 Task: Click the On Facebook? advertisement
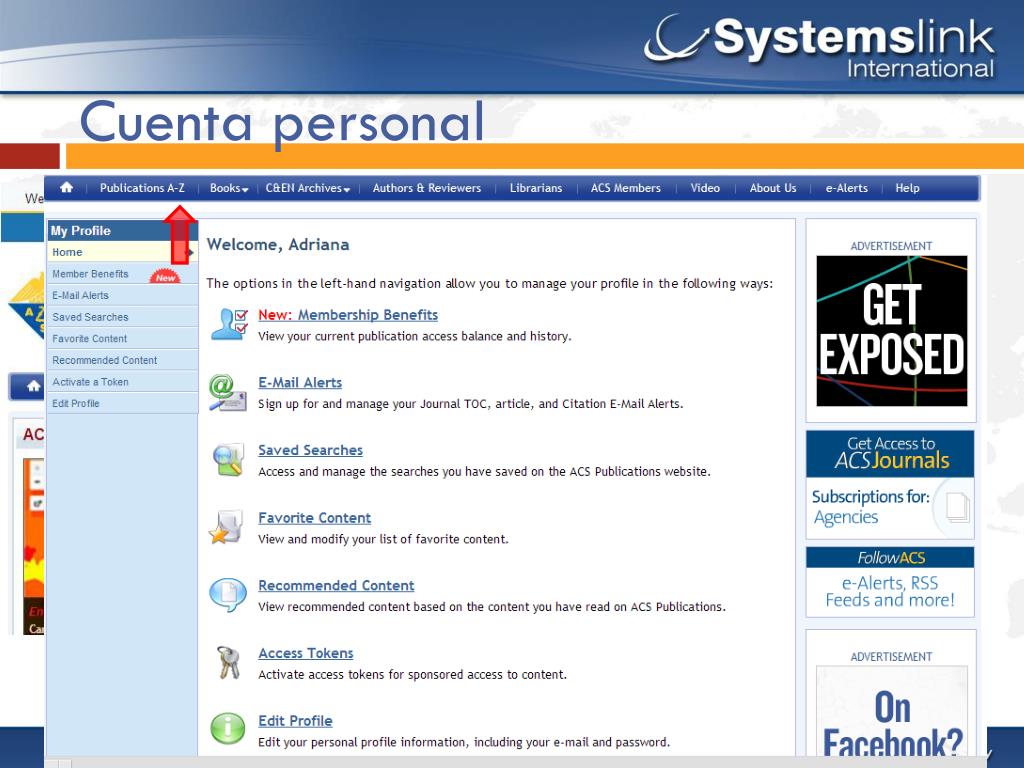pyautogui.click(x=891, y=713)
